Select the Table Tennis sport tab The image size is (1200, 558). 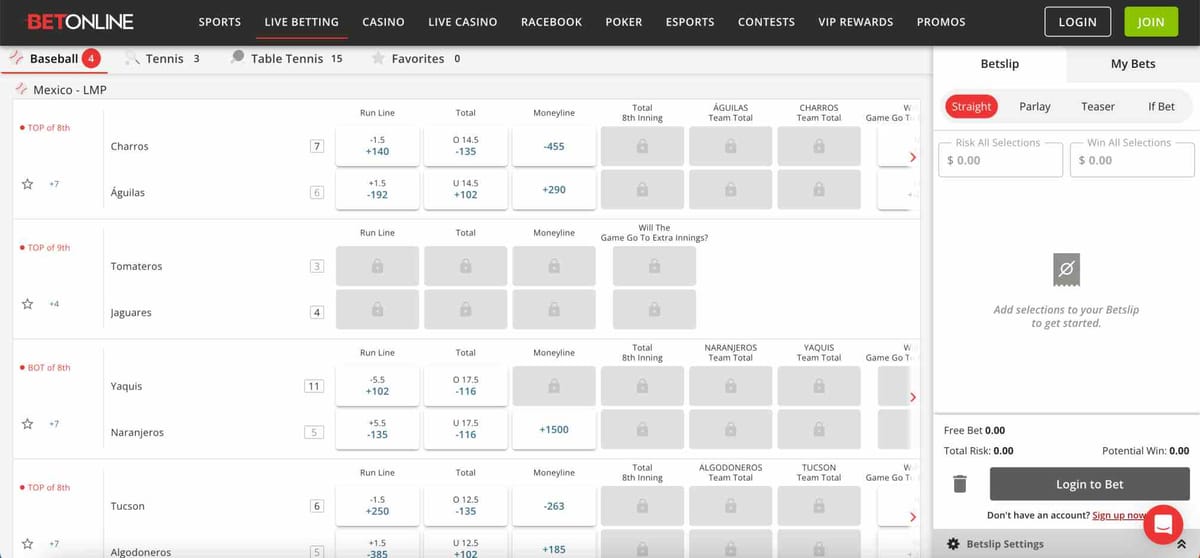click(286, 58)
